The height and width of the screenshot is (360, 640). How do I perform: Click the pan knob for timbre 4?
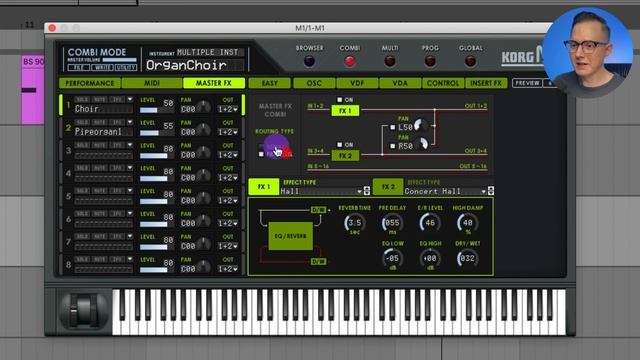204,176
